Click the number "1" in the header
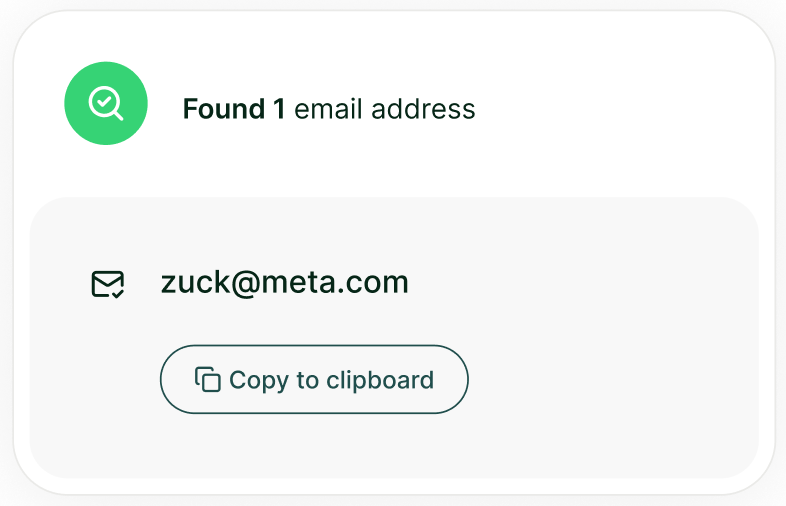This screenshot has width=786, height=506. tap(279, 109)
